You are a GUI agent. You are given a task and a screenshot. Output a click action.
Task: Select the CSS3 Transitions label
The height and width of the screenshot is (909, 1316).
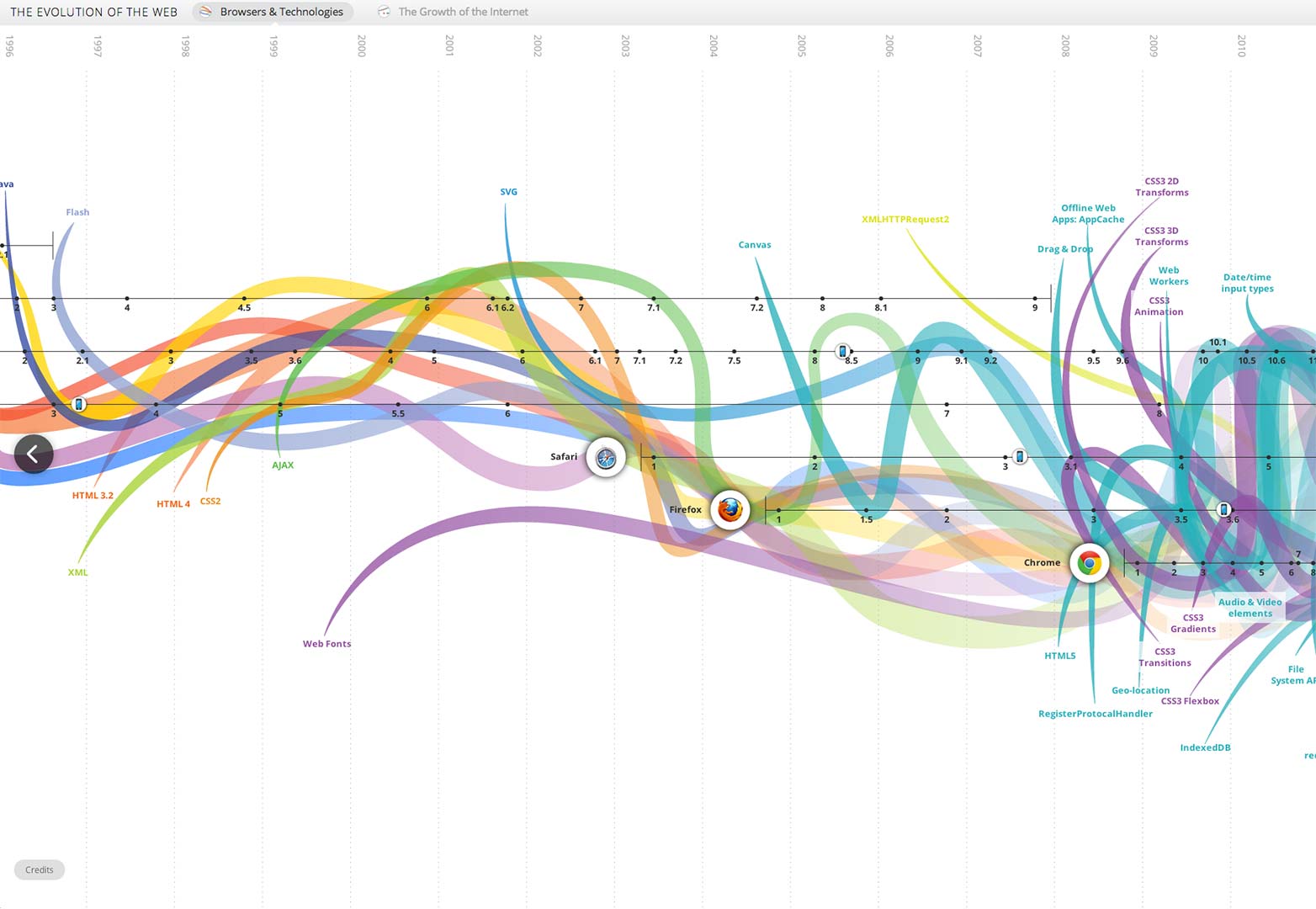(1165, 657)
